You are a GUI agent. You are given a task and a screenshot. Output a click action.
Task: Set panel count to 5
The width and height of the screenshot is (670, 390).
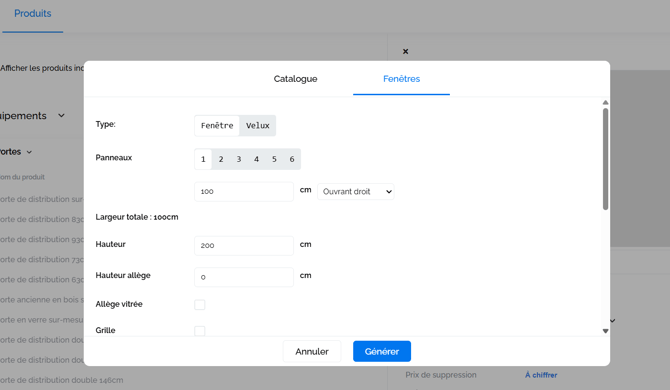pyautogui.click(x=274, y=159)
